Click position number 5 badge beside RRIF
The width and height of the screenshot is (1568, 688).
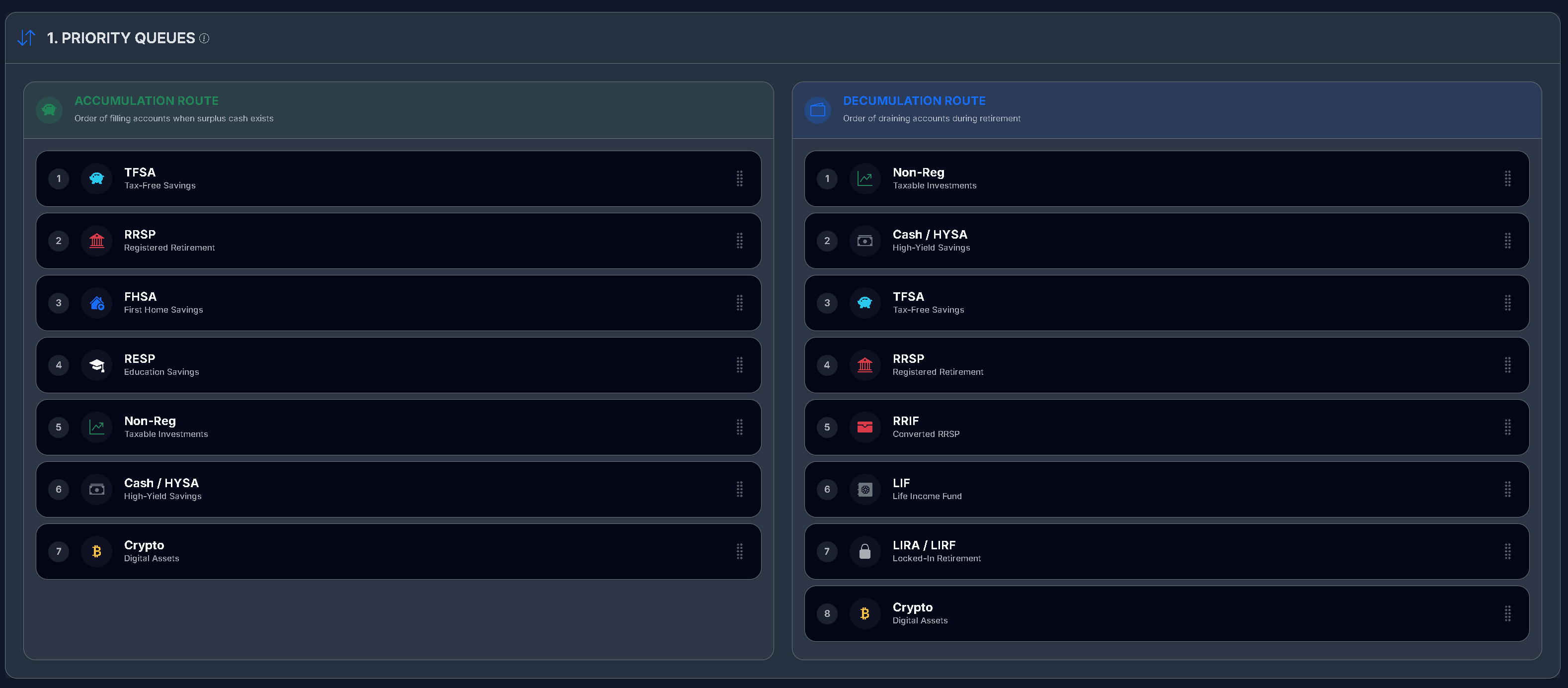coord(827,427)
